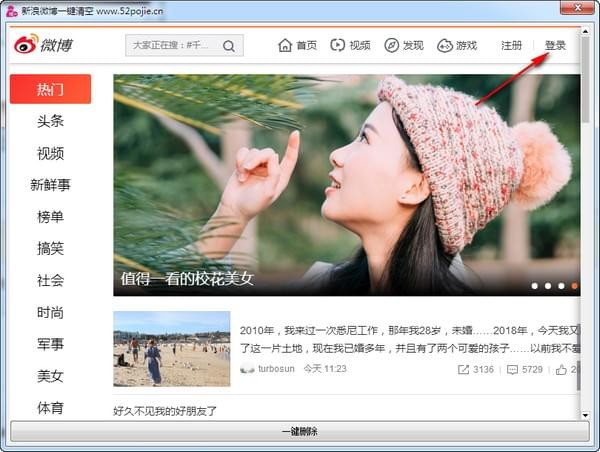Open the 新鲜事 category

pyautogui.click(x=51, y=185)
